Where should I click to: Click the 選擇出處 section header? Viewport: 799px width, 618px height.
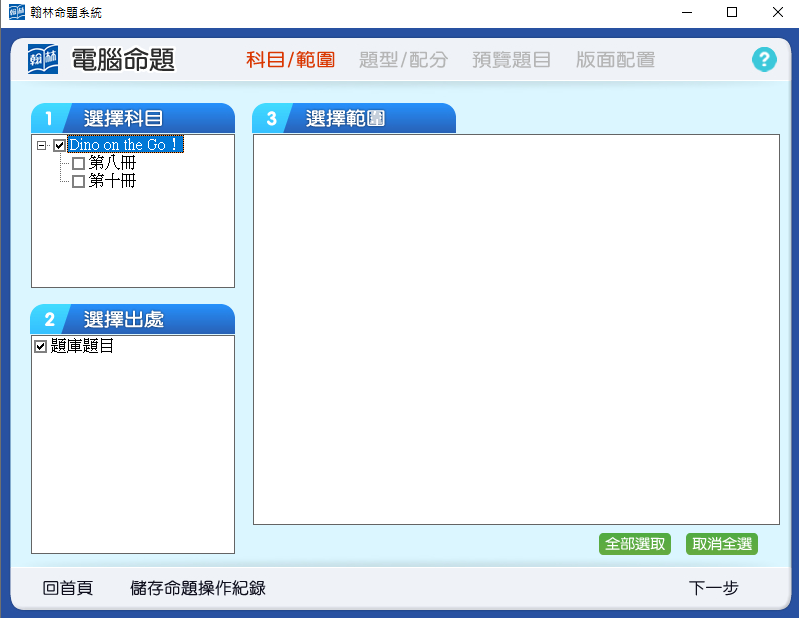pyautogui.click(x=133, y=319)
